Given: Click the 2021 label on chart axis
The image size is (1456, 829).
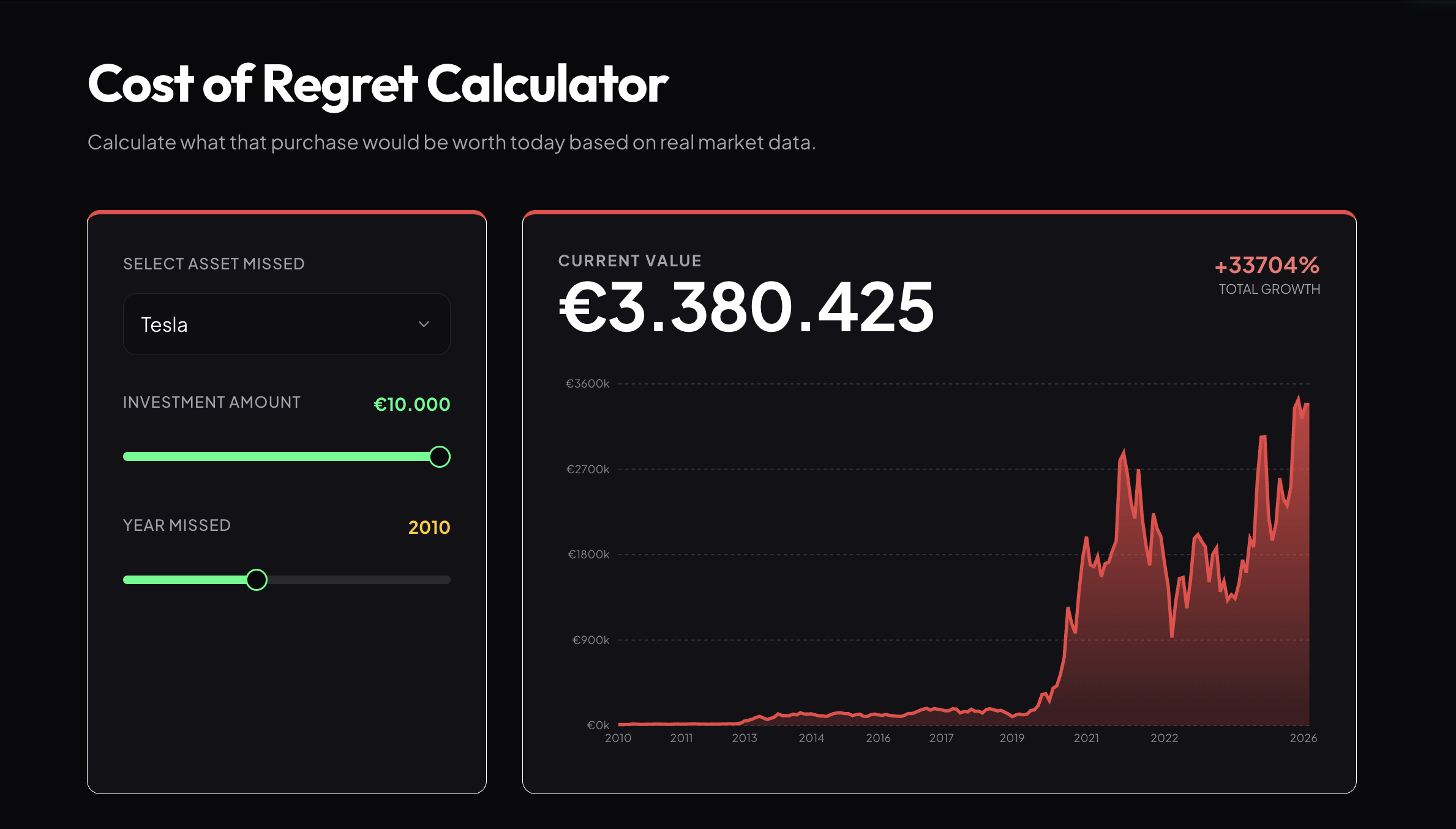Looking at the screenshot, I should point(1086,738).
